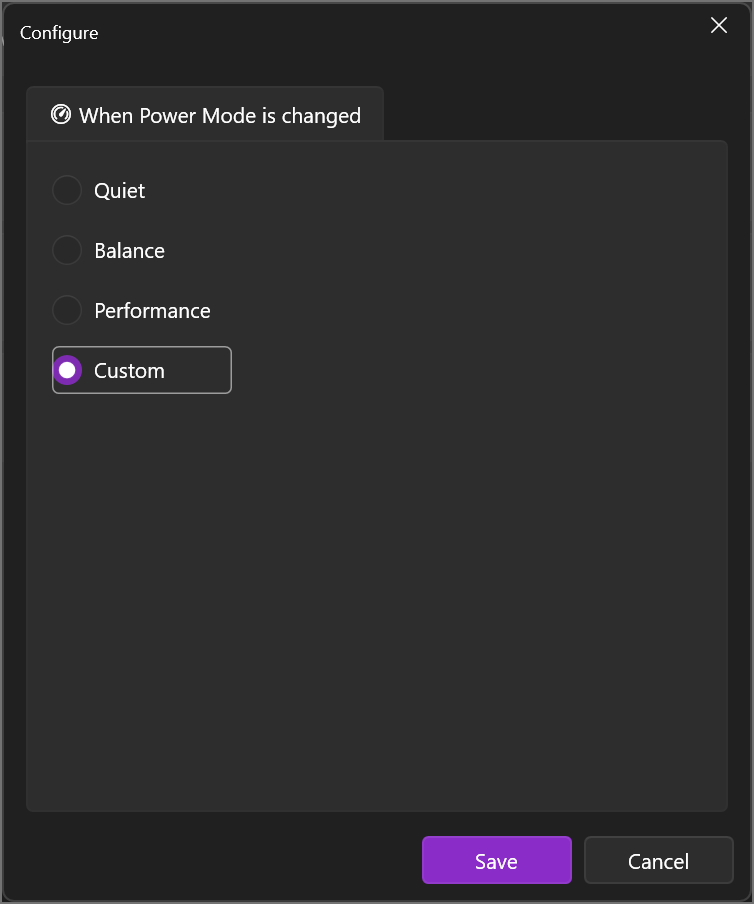
Task: Click the Configure dialog title
Action: pyautogui.click(x=57, y=32)
